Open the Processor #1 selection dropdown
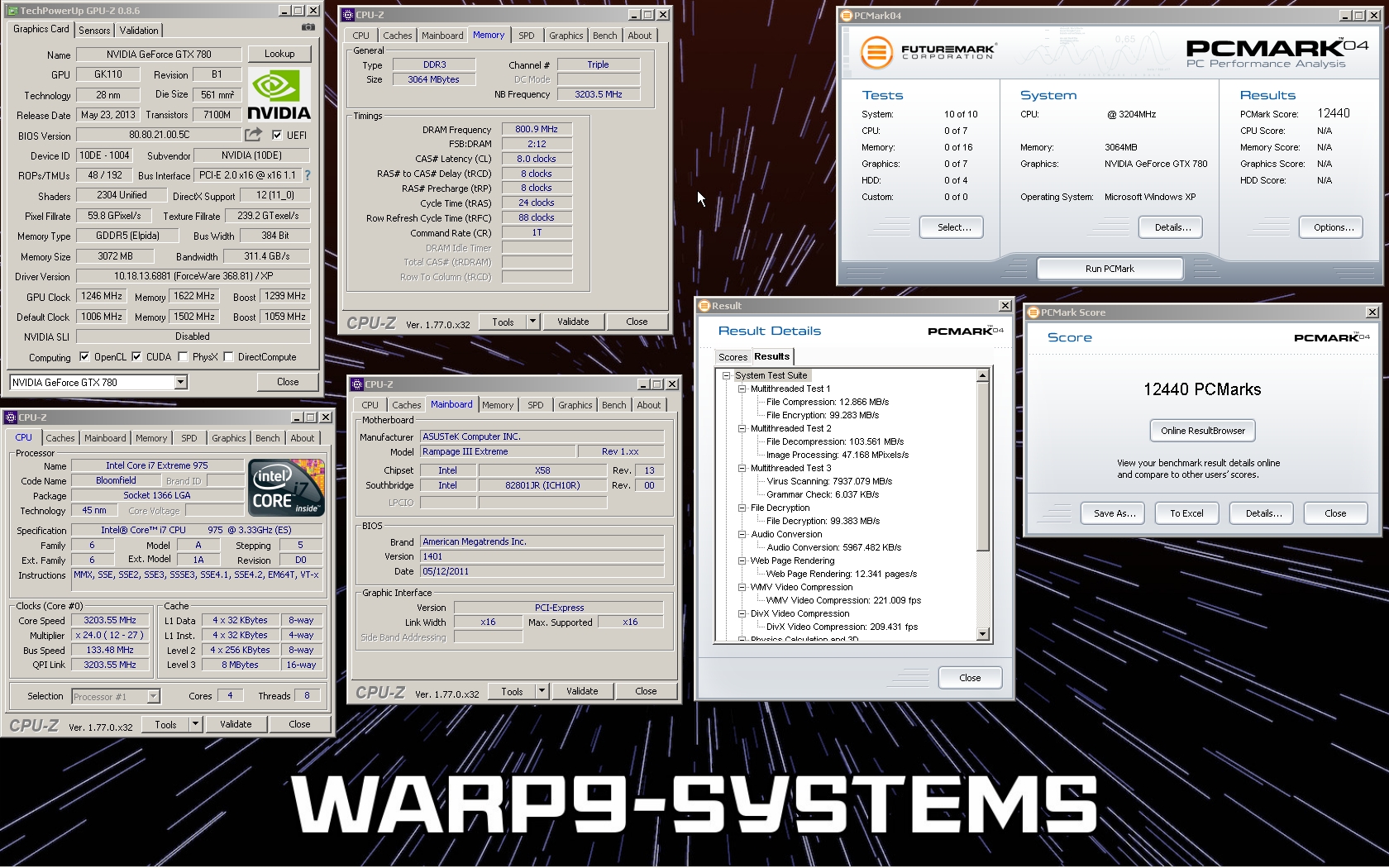 [x=153, y=696]
